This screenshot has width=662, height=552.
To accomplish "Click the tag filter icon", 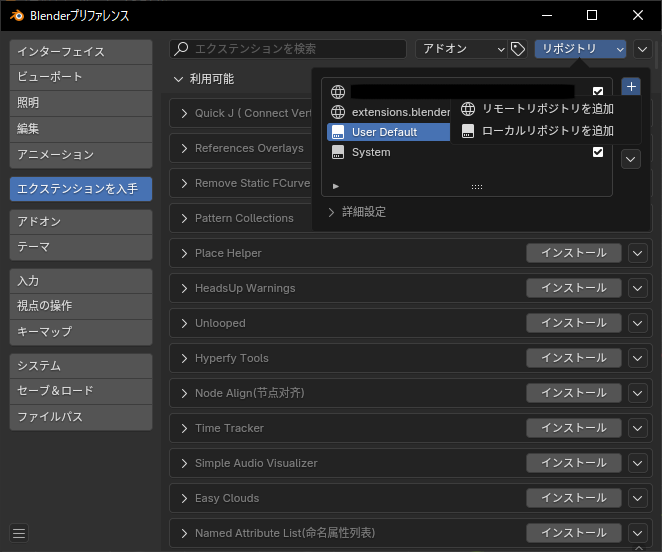I will (x=518, y=49).
